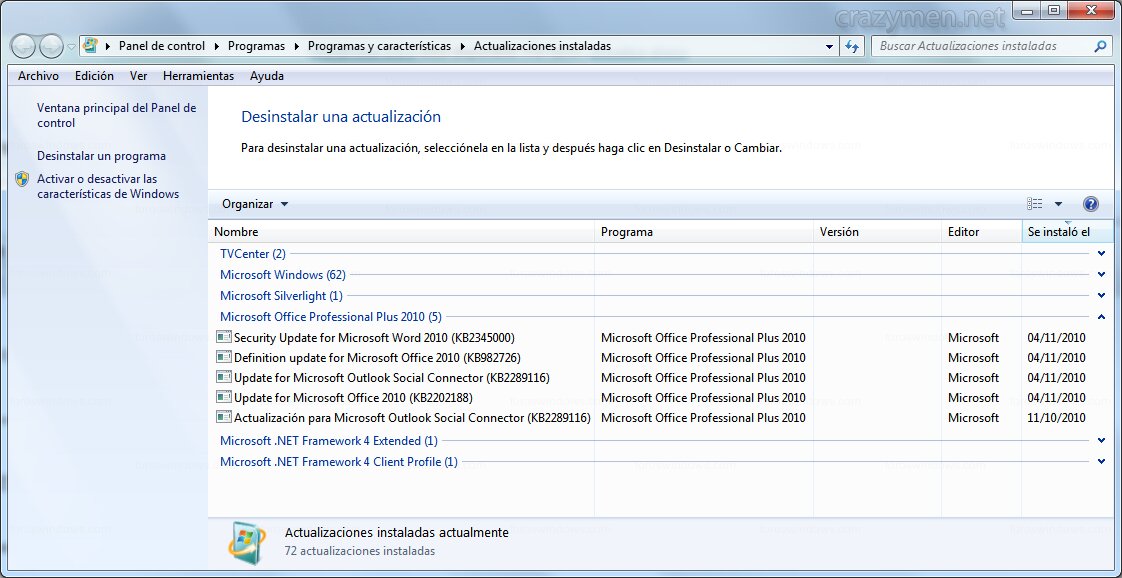The height and width of the screenshot is (578, 1122).
Task: Open the Organizar dropdown
Action: tap(255, 204)
